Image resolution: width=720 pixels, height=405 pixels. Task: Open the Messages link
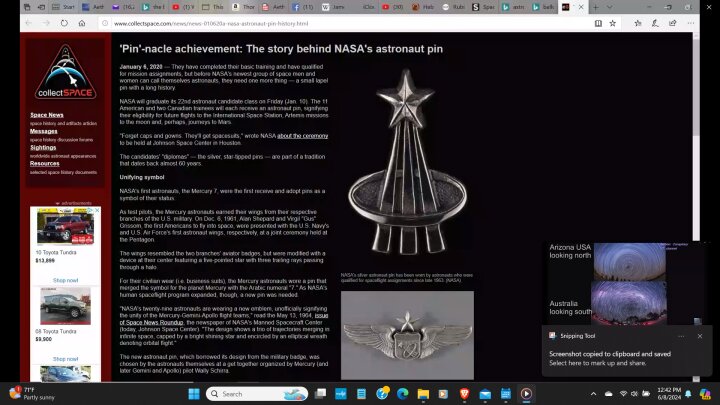(44, 131)
